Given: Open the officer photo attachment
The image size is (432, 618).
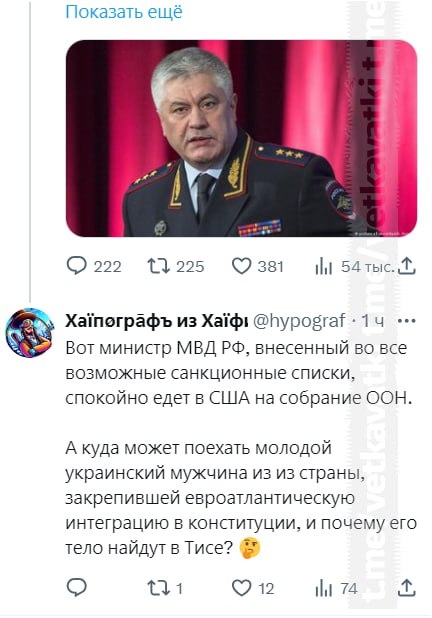Looking at the screenshot, I should (241, 138).
